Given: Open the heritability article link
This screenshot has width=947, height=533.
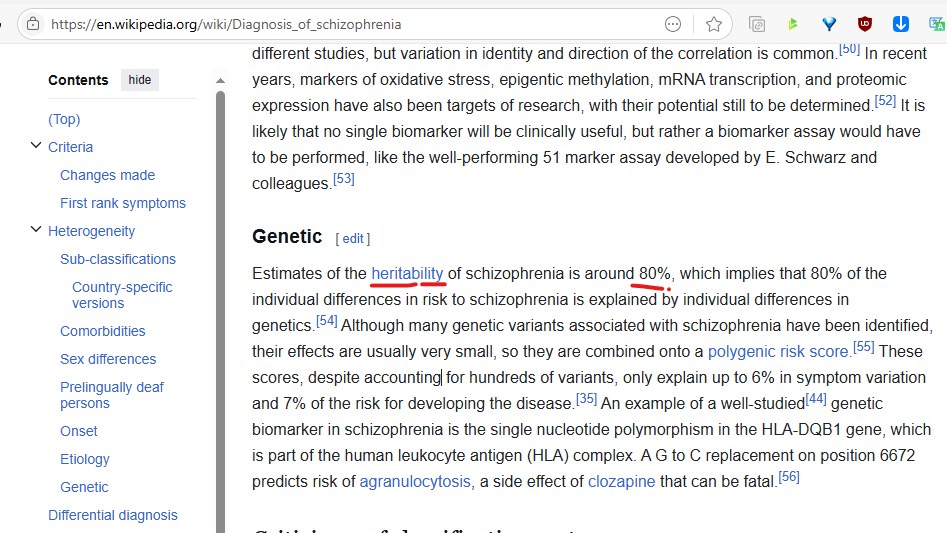Looking at the screenshot, I should coord(407,273).
